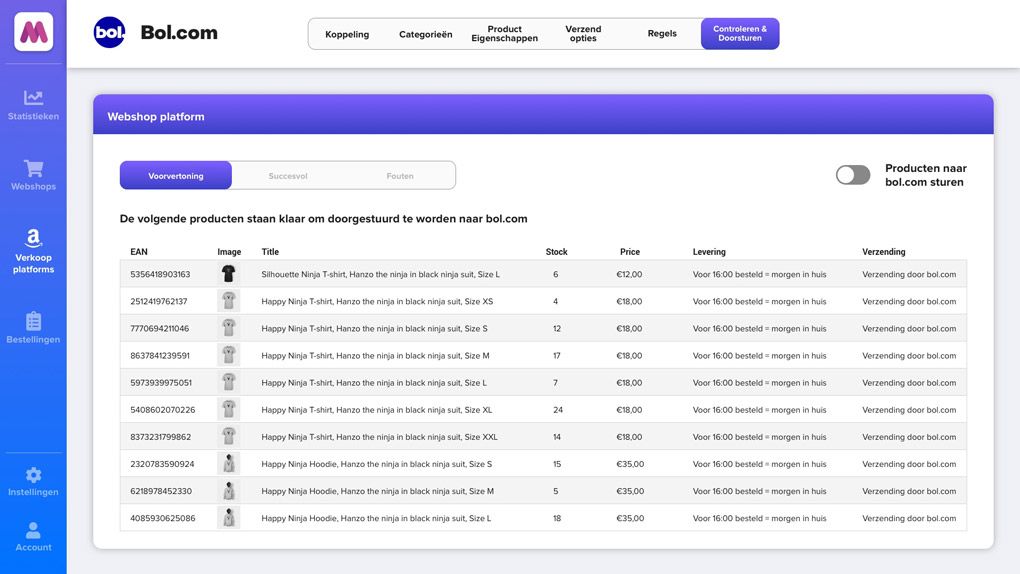Click the Verzending column header

click(883, 252)
